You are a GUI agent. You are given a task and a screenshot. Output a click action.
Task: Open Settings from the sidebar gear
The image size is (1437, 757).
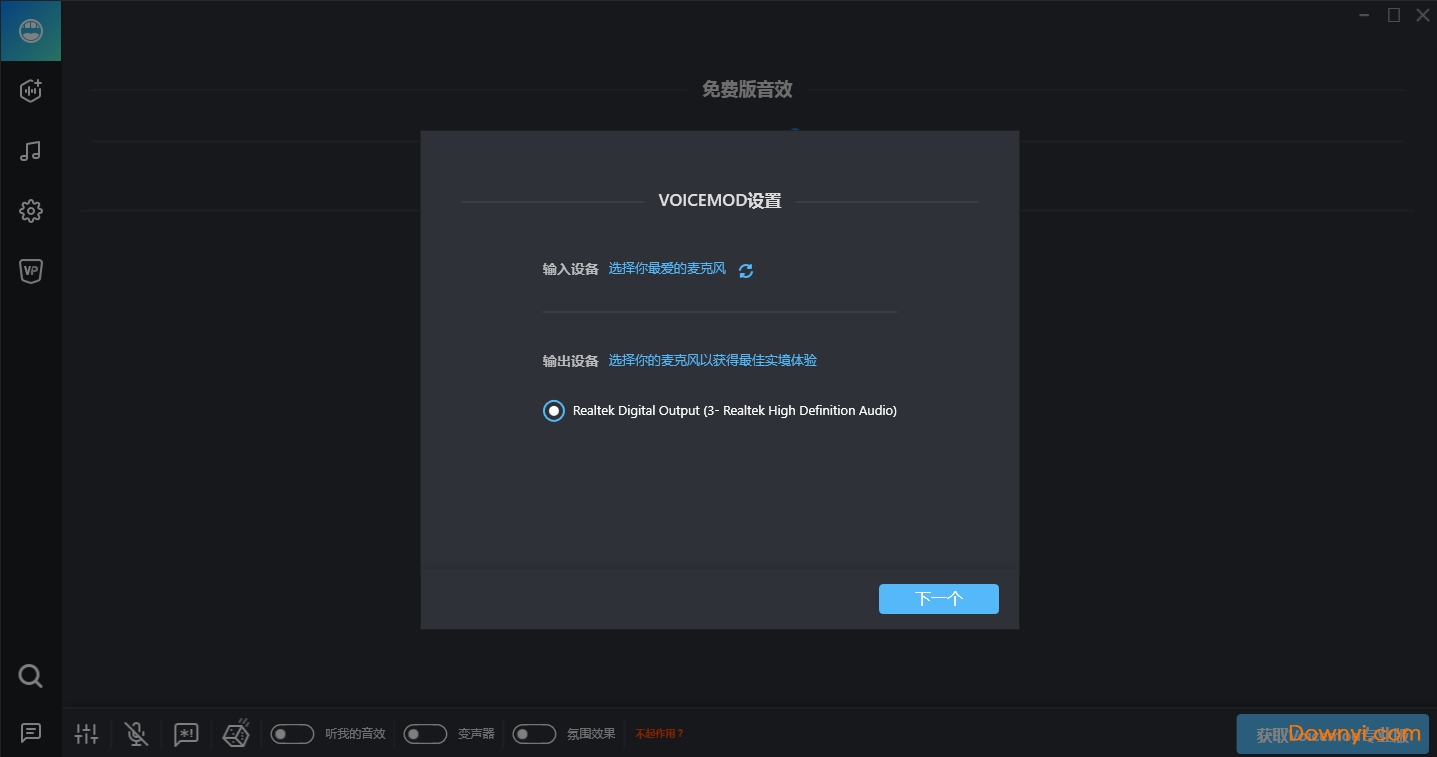pos(30,210)
